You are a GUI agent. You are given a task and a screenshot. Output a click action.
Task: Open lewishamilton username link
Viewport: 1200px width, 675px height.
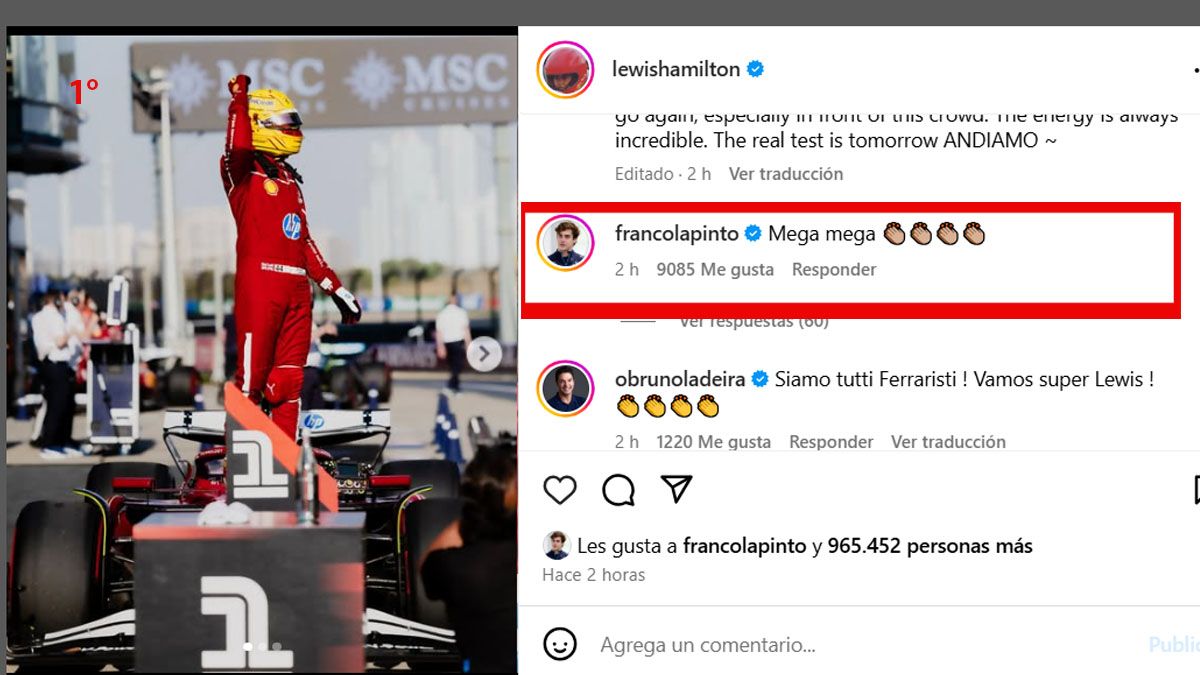(x=676, y=69)
